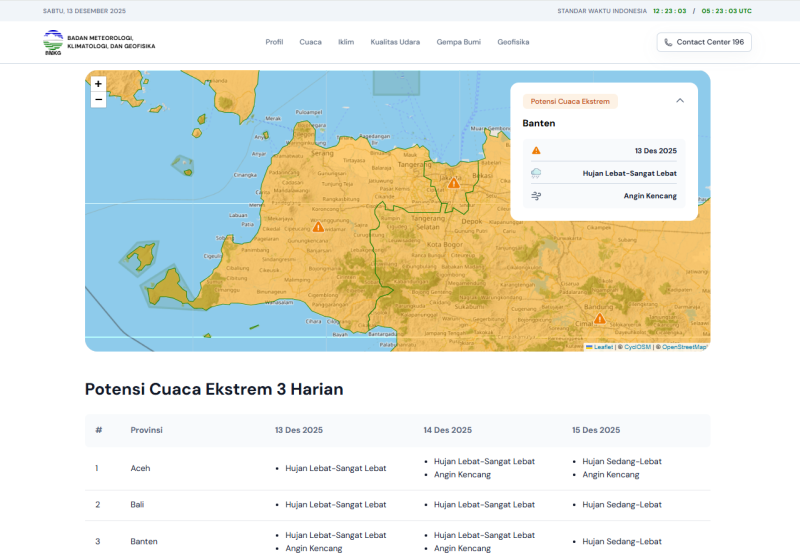Click the Contact Center 196 button
Viewport: 800px width, 558px height.
(x=704, y=42)
